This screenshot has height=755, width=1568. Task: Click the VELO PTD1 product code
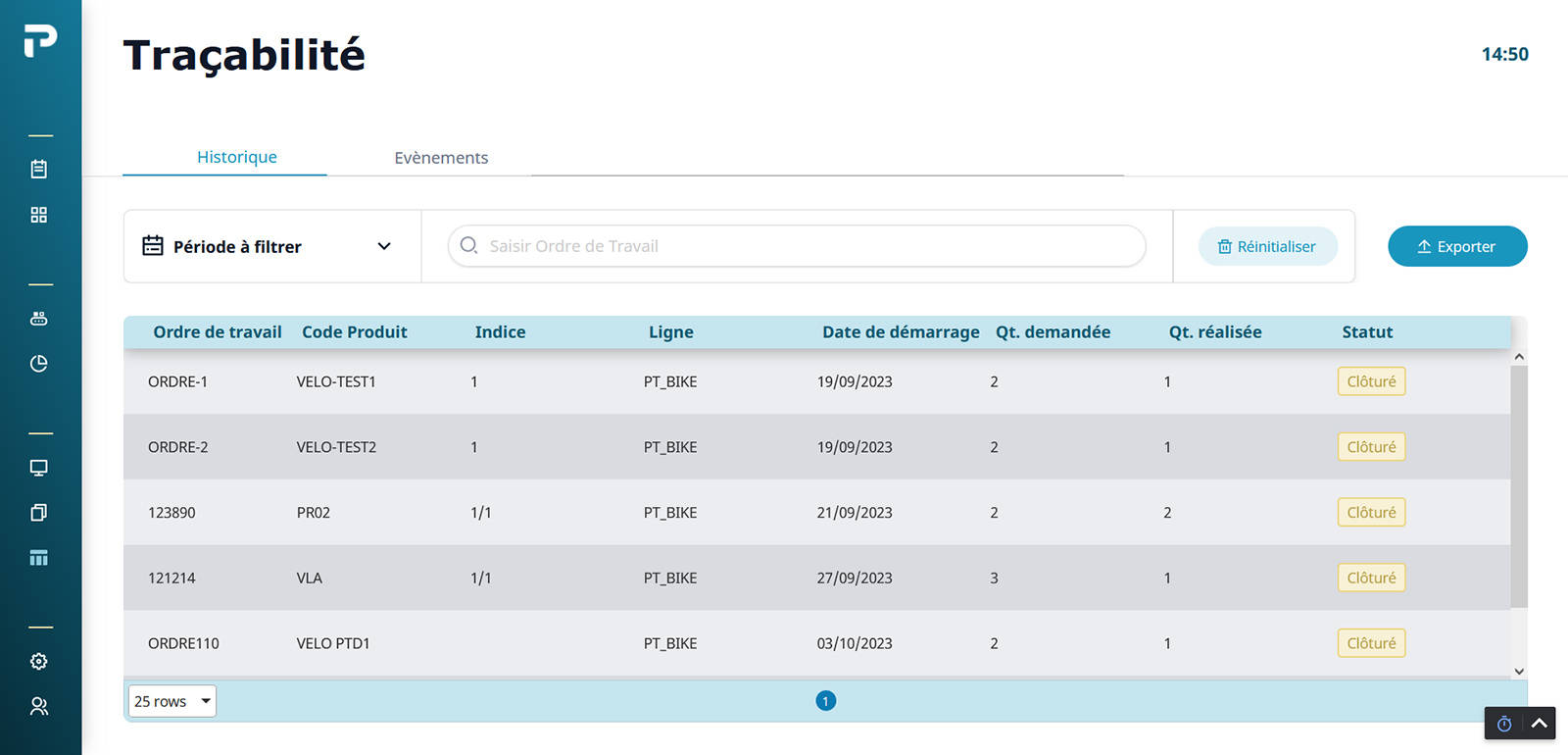click(333, 643)
